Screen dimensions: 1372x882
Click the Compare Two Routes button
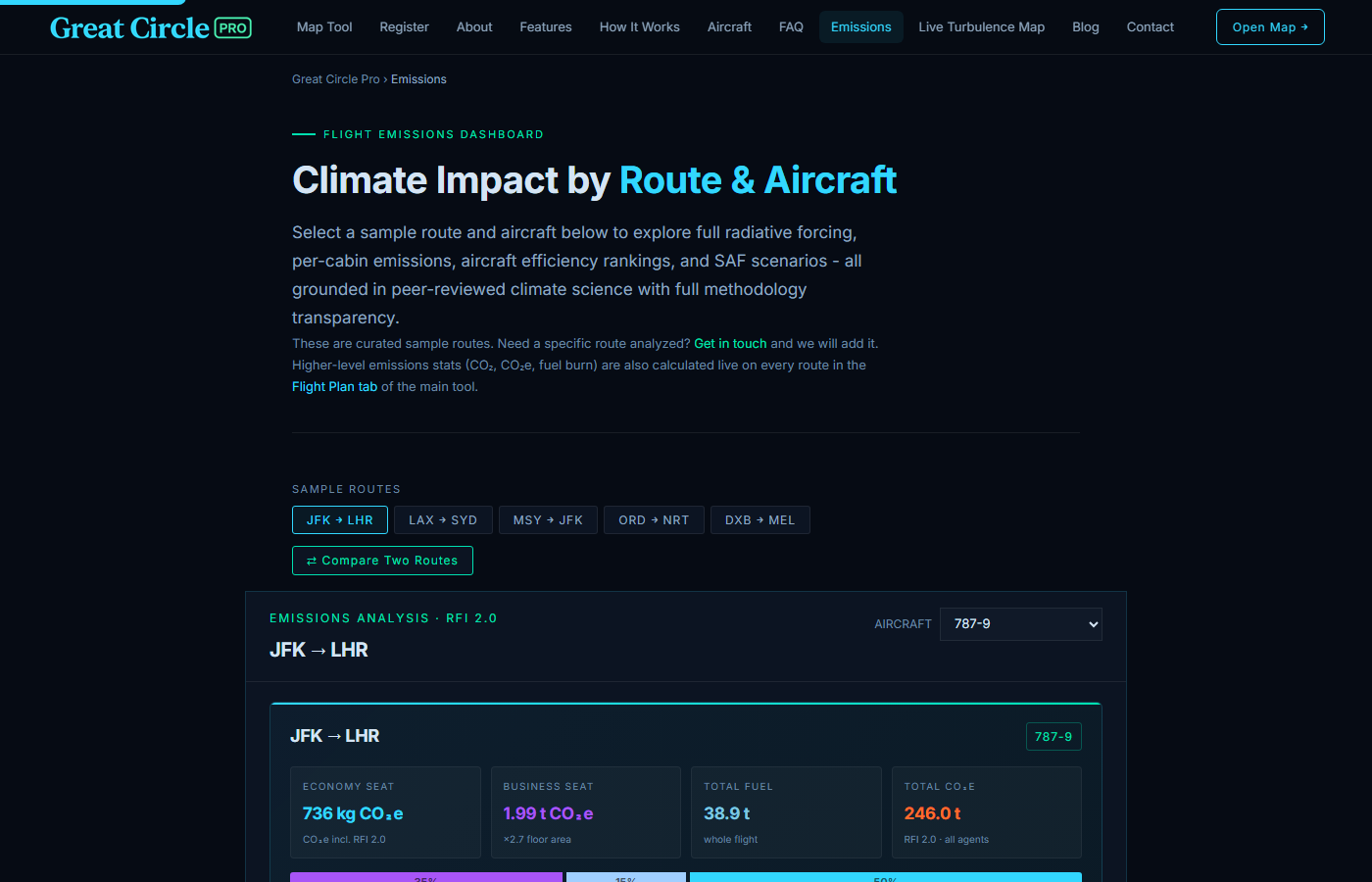coord(382,561)
